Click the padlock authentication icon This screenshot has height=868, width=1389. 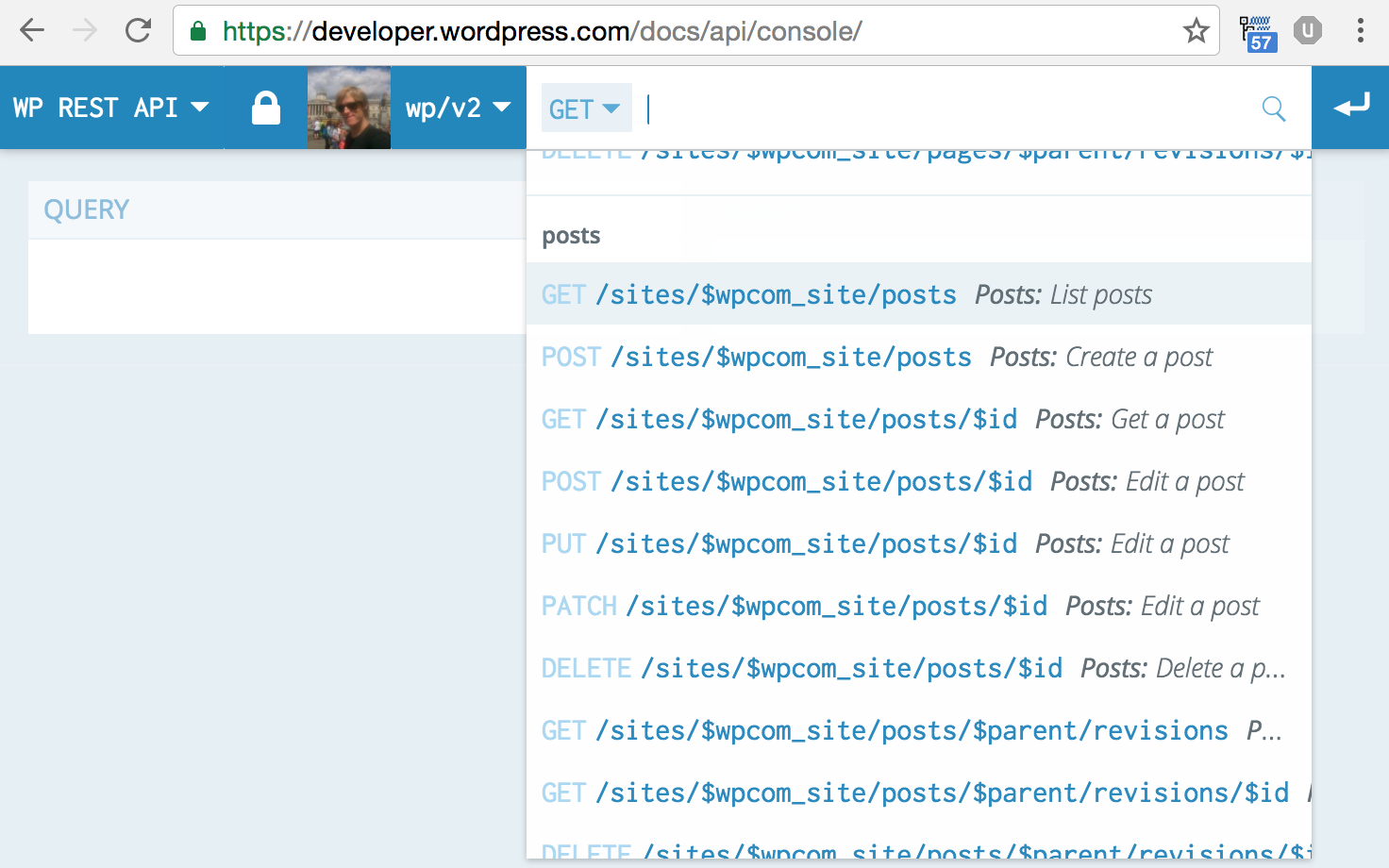click(266, 108)
